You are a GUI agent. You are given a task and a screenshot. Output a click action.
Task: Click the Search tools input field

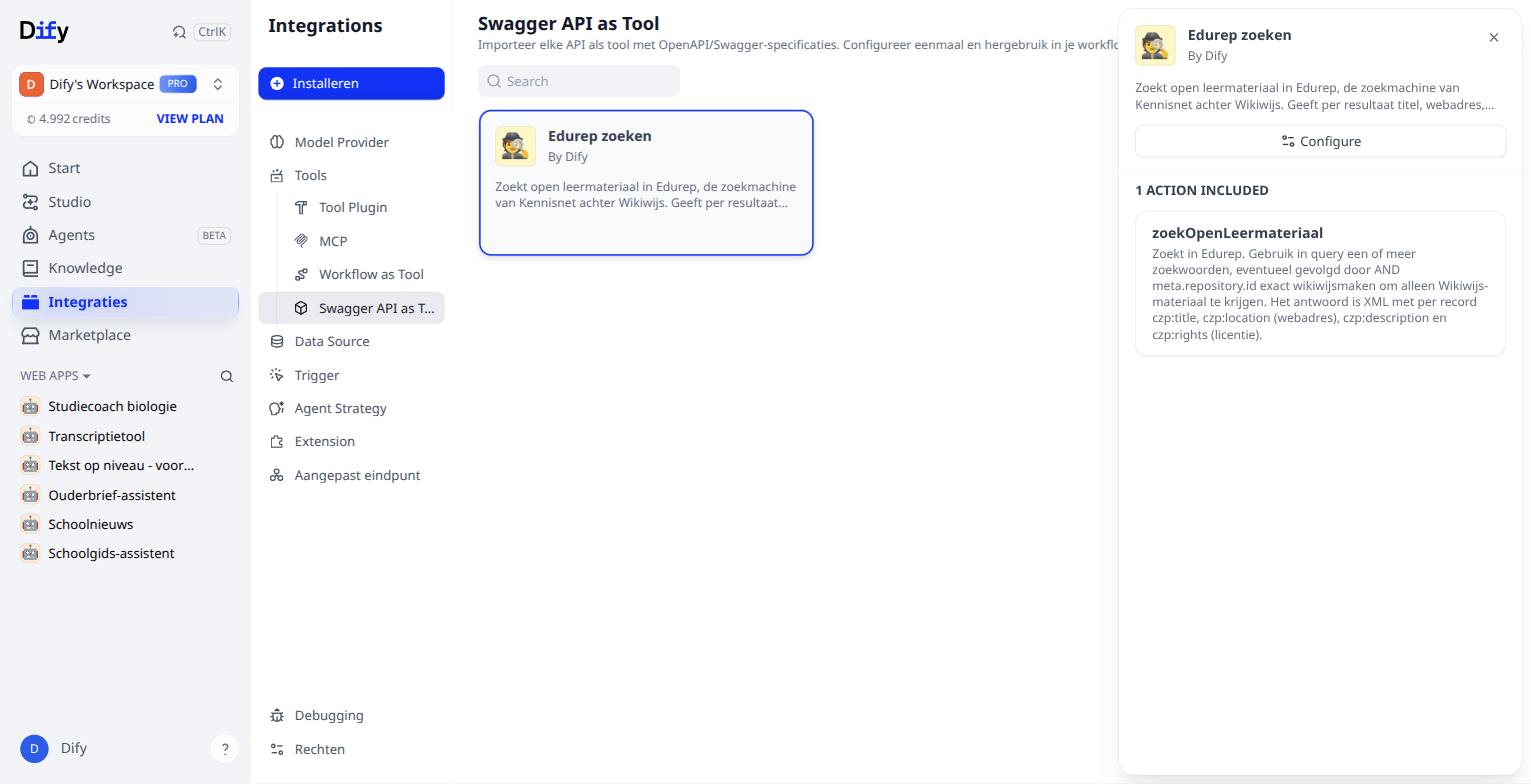[x=579, y=81]
